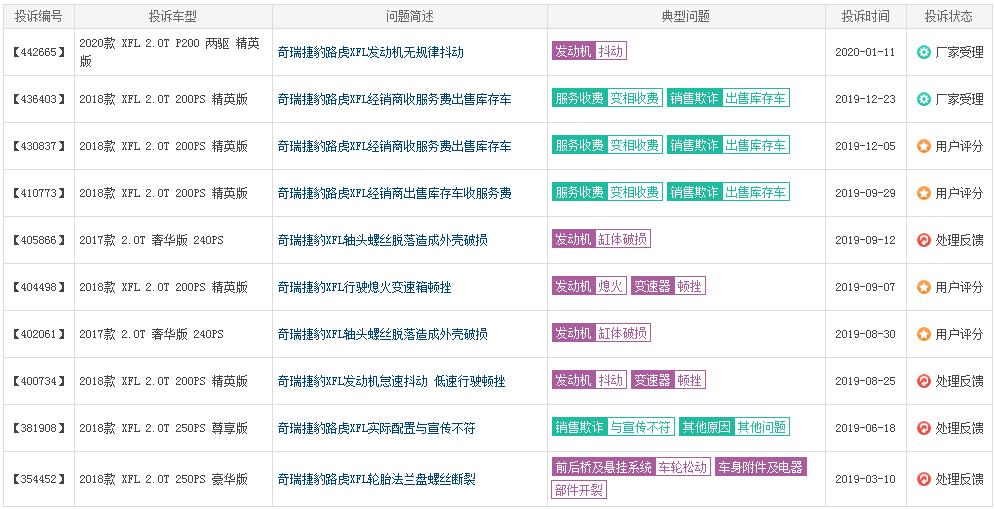Click status icon for complaint 436403

924,99
